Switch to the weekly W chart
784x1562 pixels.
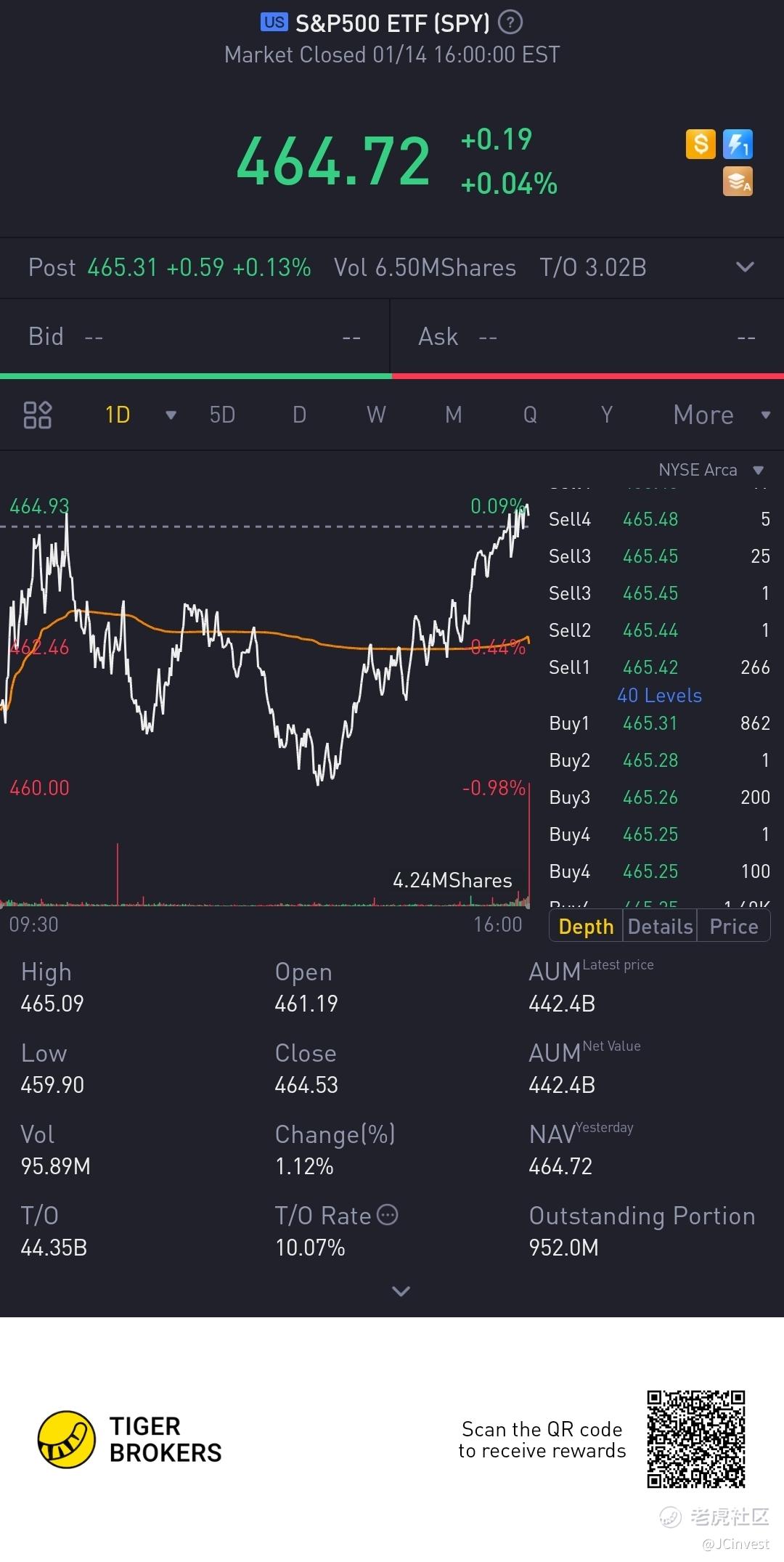click(376, 415)
